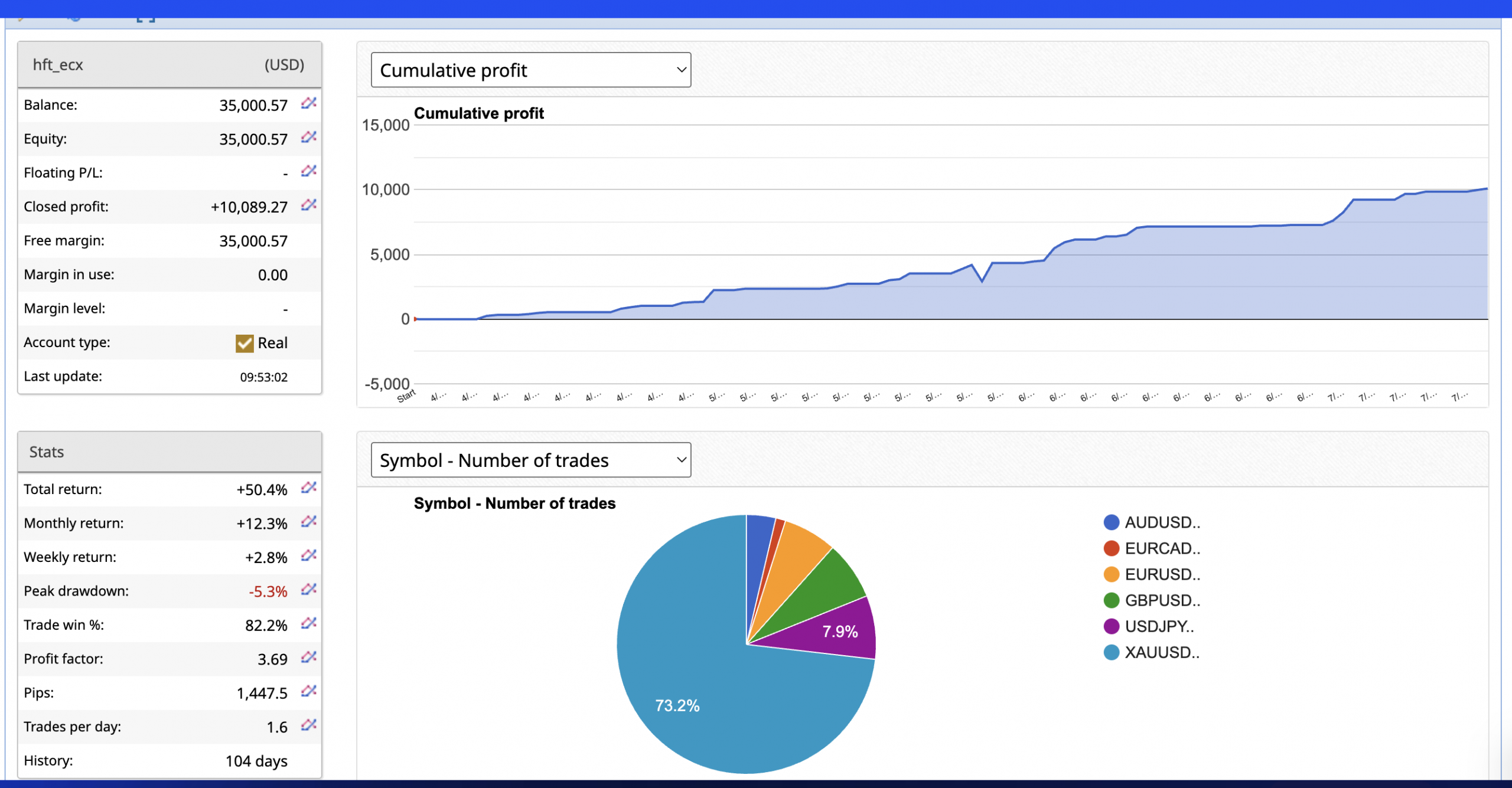Toggle the XAUUSD legend entry
Viewport: 1512px width, 788px height.
1161,652
